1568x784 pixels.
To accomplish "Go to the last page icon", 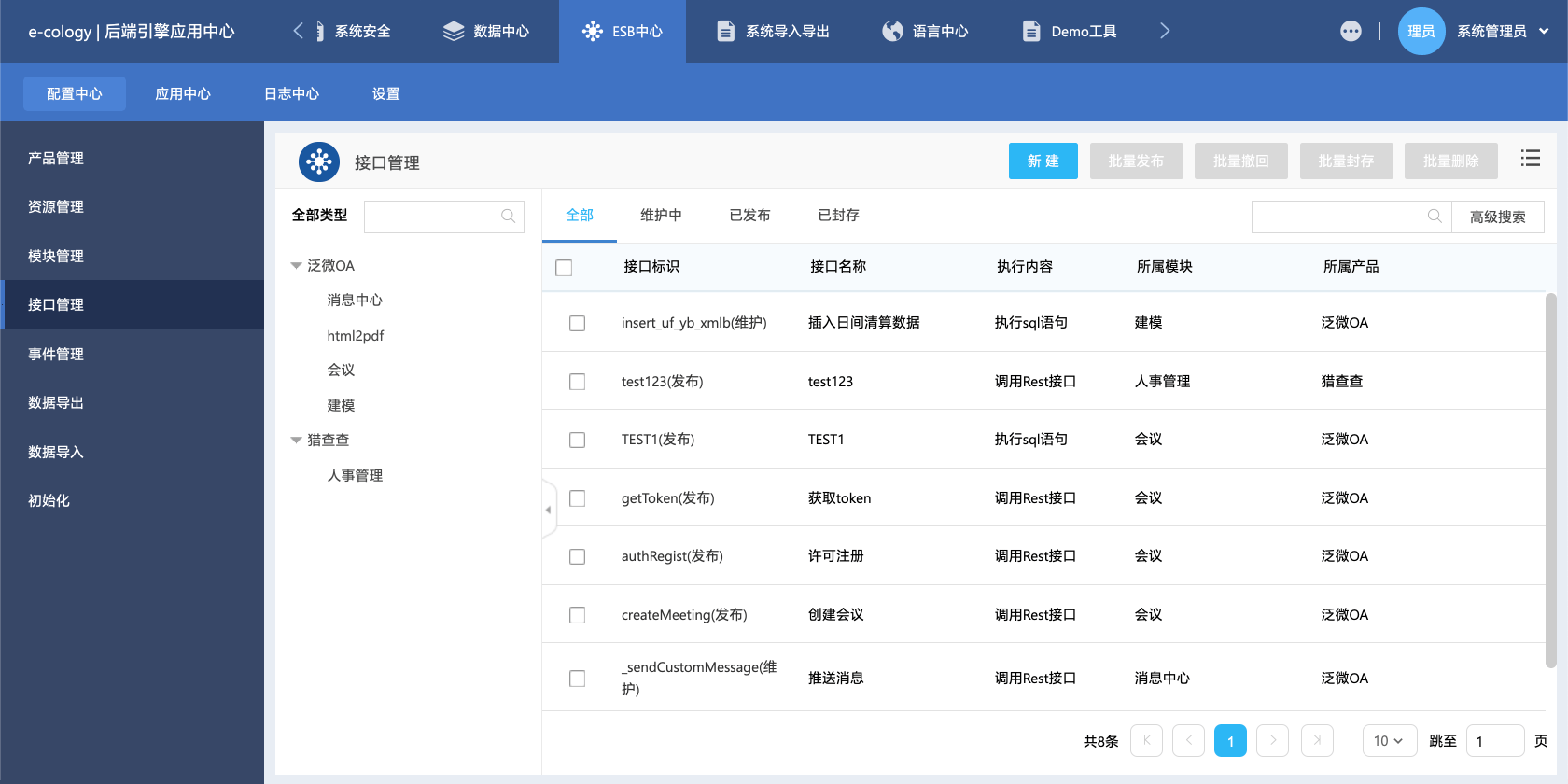I will click(x=1317, y=741).
